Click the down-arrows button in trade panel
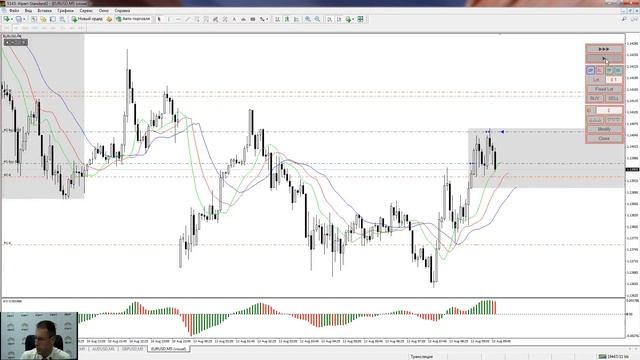 pos(613,120)
